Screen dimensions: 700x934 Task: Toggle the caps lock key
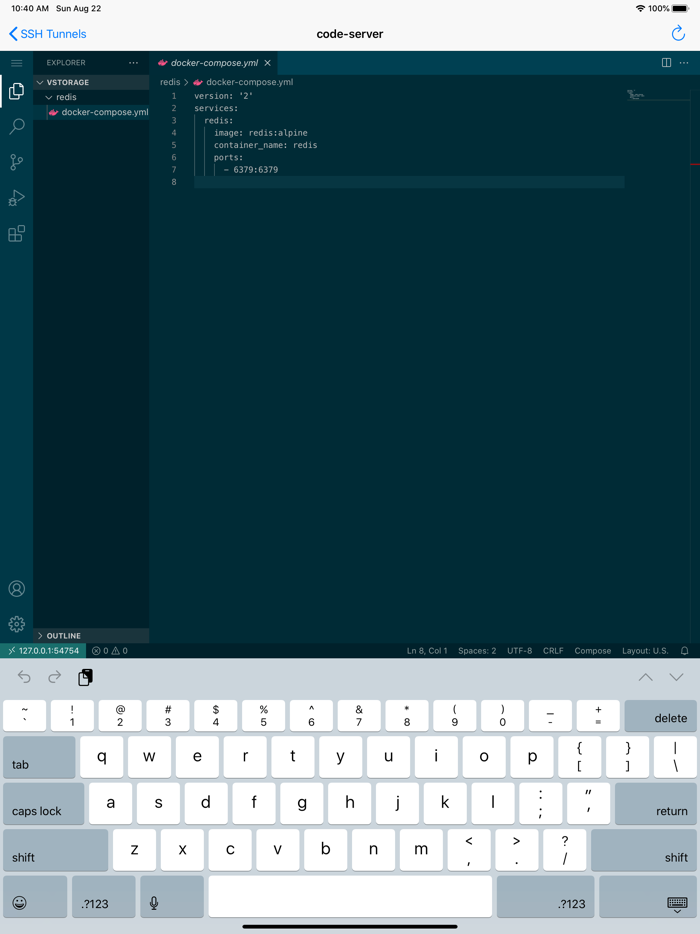coord(43,803)
